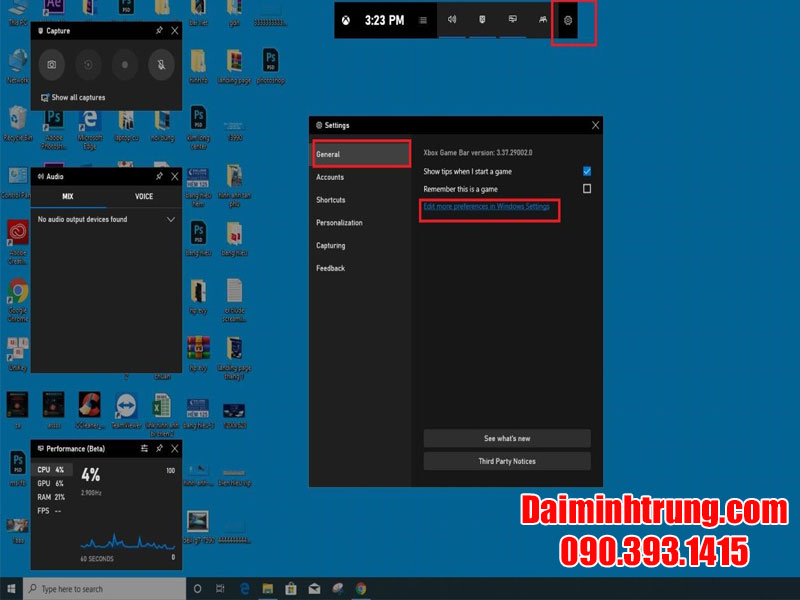800x600 pixels.
Task: Open the Capture widget icon on game bar
Action: coord(481,20)
